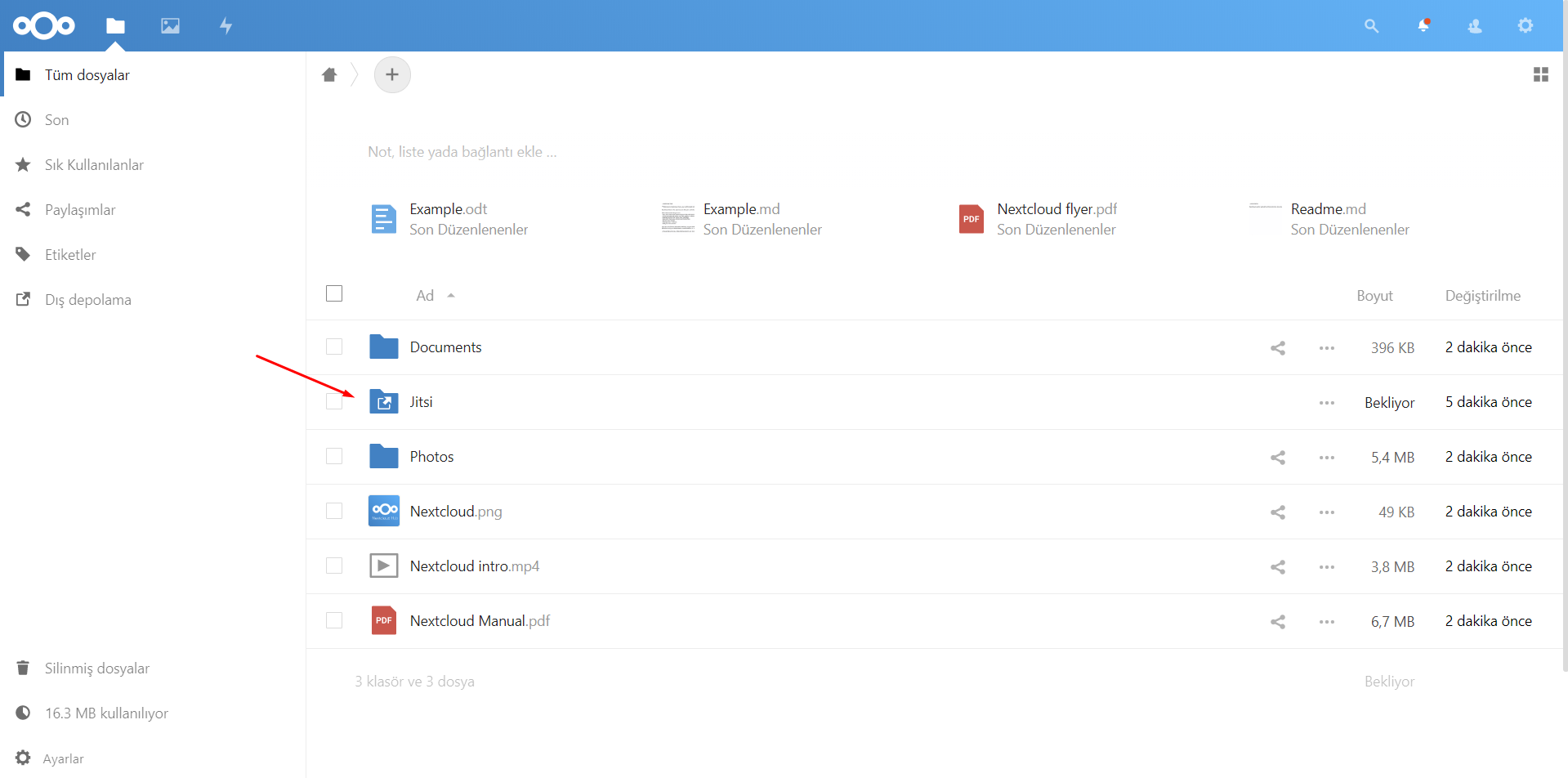The height and width of the screenshot is (778, 1568).
Task: Open the notifications bell icon
Action: [x=1423, y=26]
